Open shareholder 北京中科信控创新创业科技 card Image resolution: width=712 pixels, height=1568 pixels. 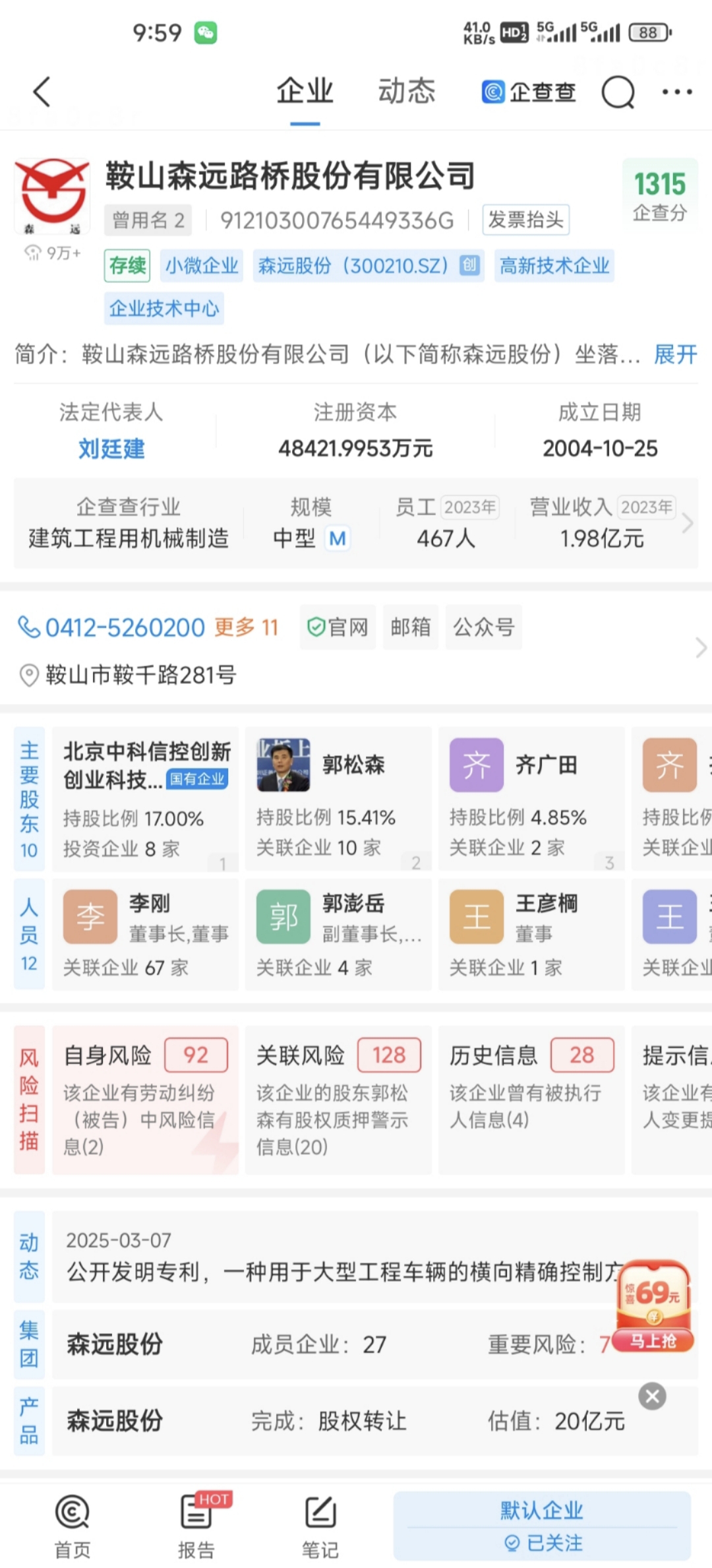(145, 799)
